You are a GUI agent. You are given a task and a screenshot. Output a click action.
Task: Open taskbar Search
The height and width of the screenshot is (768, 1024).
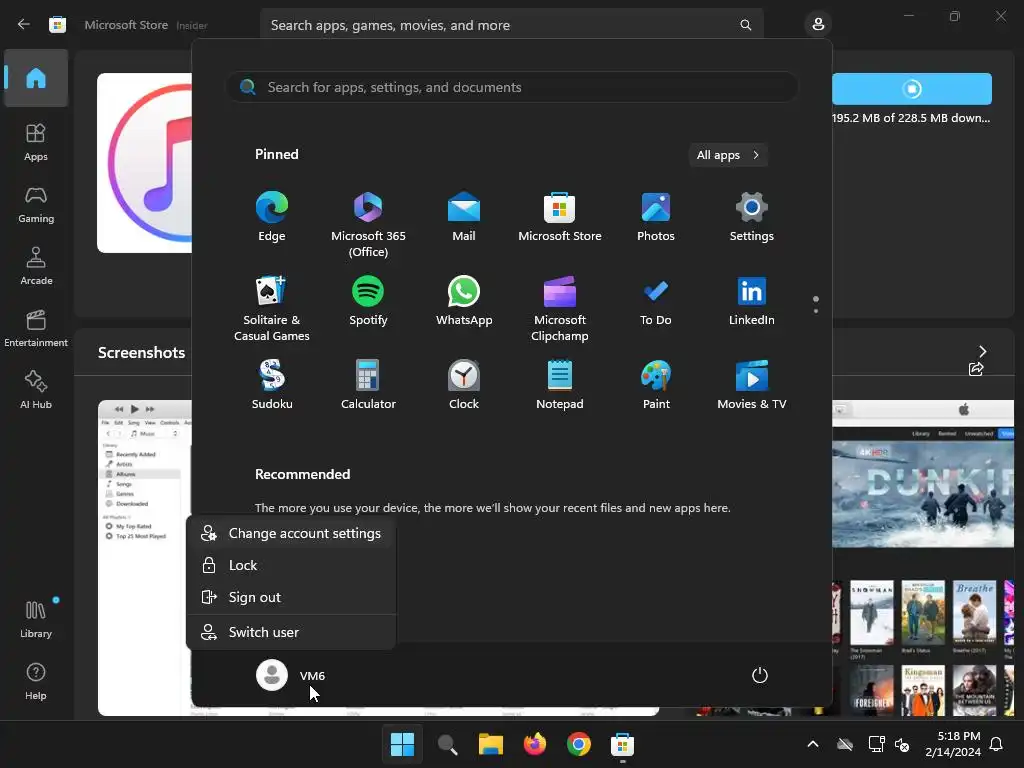pyautogui.click(x=447, y=744)
